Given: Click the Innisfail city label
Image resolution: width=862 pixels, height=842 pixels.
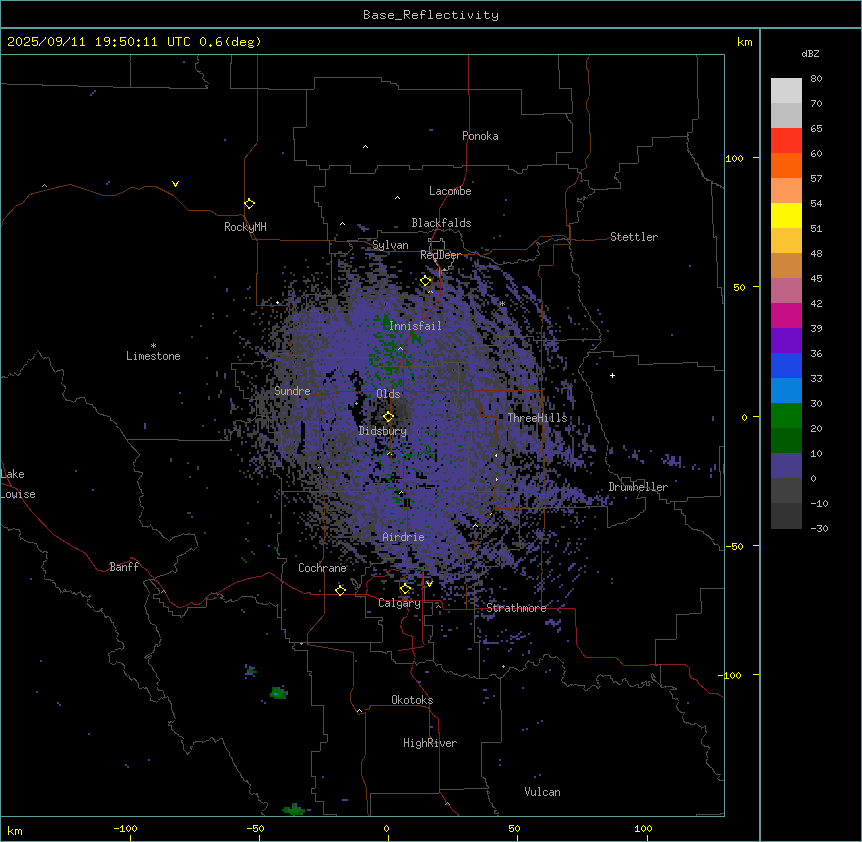Looking at the screenshot, I should [415, 326].
